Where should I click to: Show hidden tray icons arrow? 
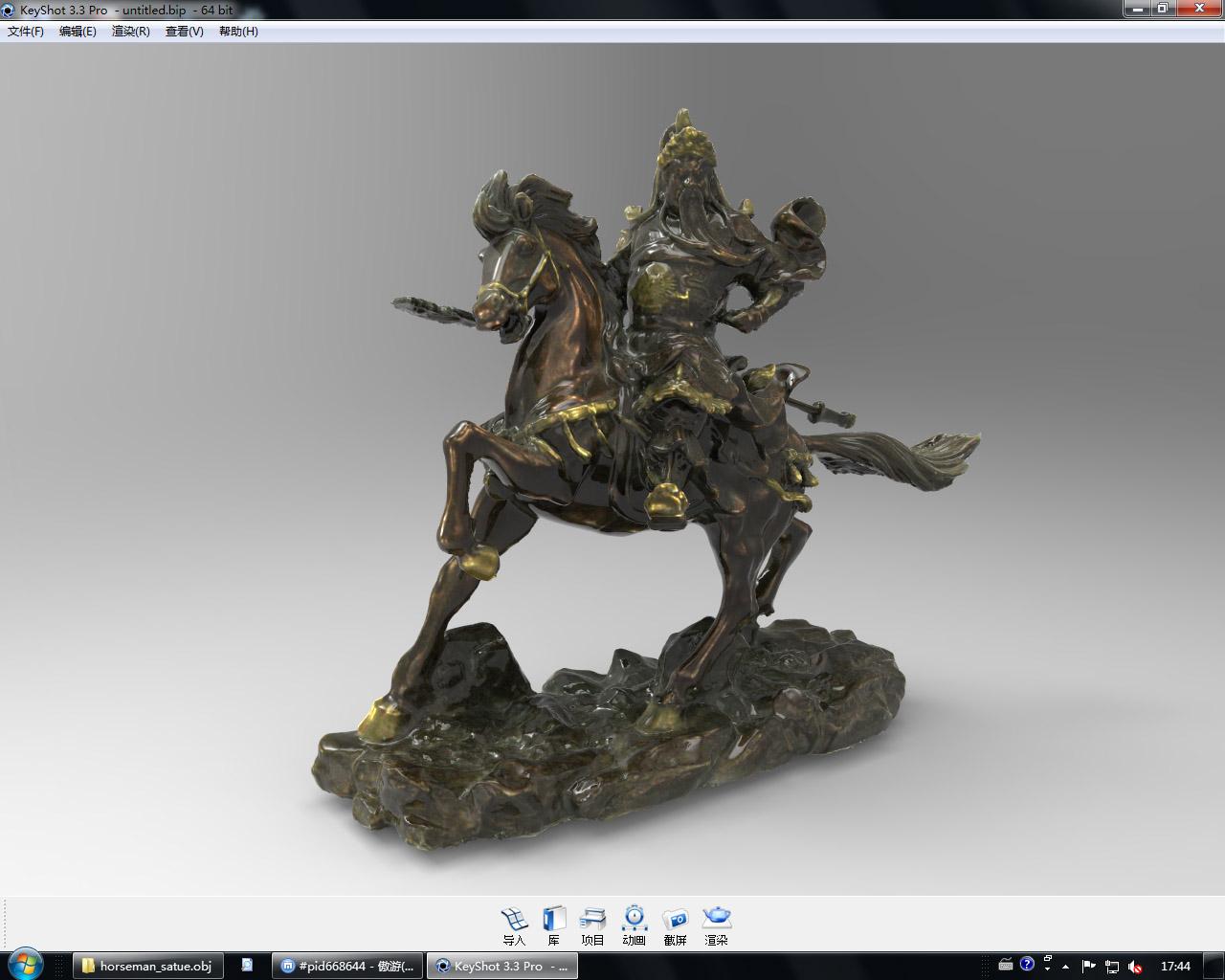[1066, 967]
